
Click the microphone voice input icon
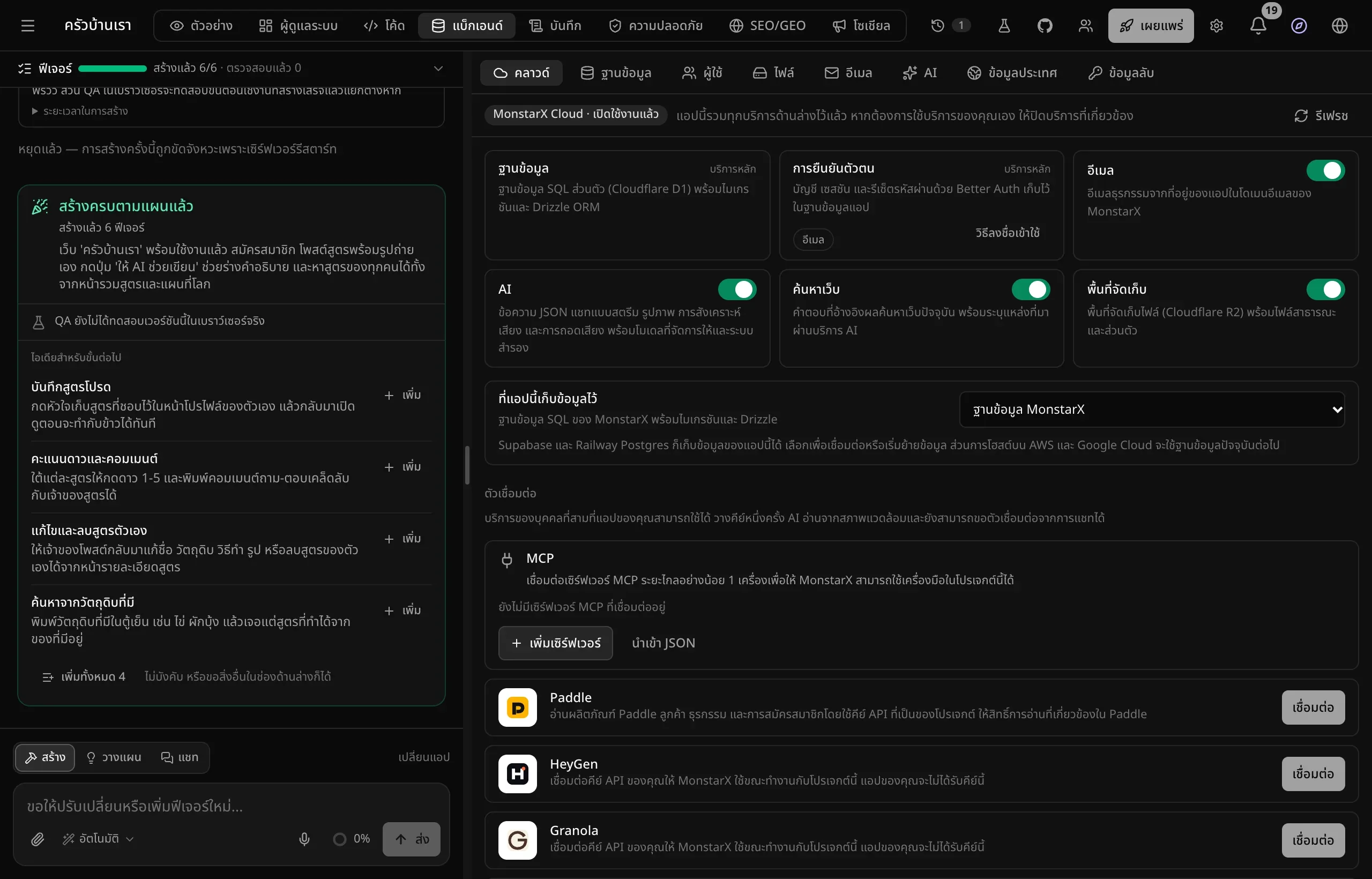coord(304,838)
